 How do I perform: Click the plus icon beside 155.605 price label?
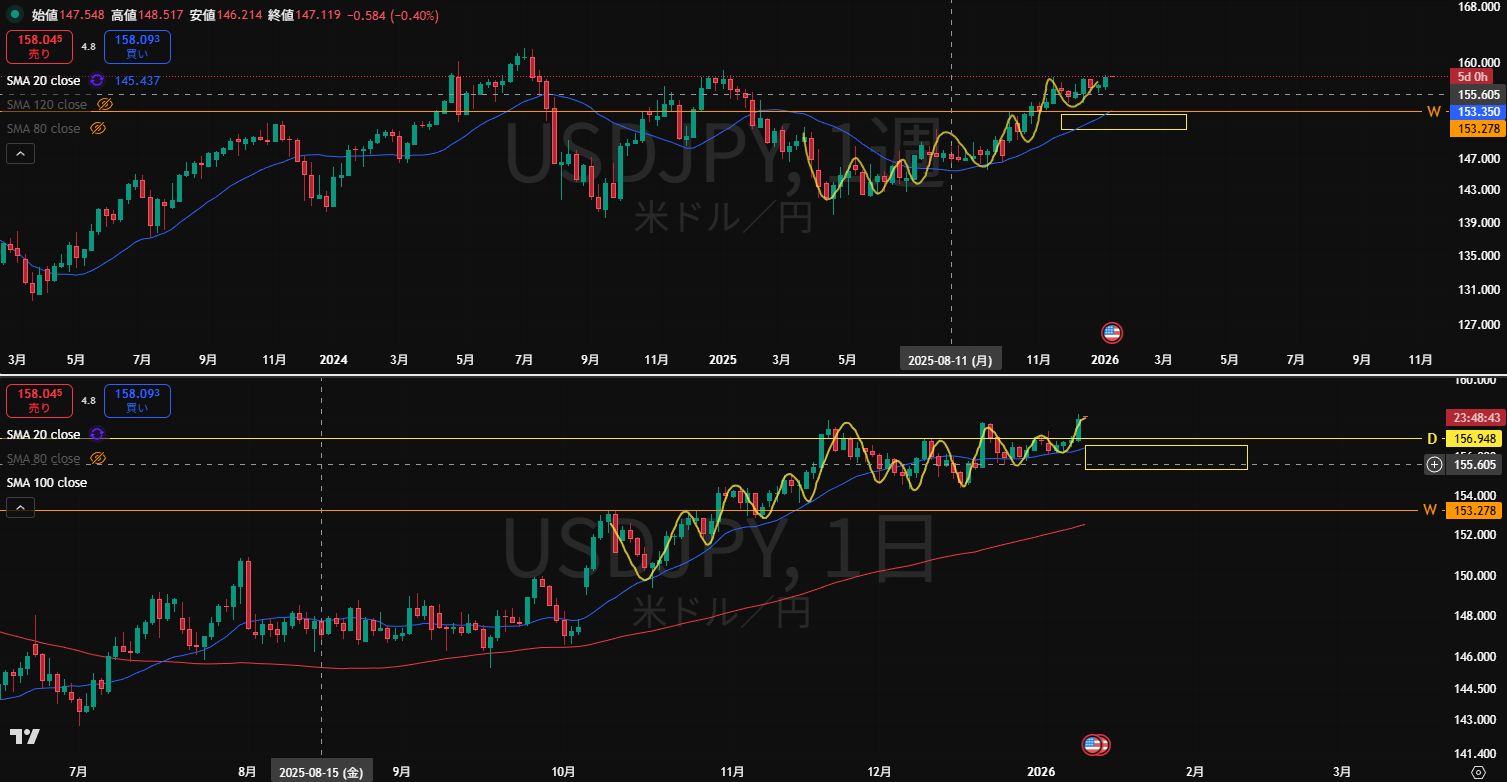(x=1434, y=464)
